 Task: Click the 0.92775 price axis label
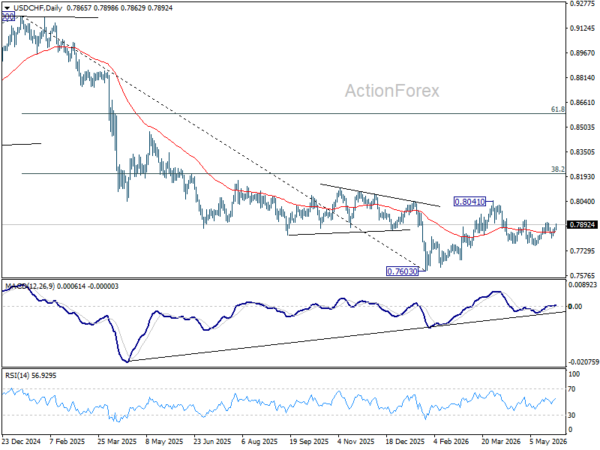click(582, 3)
